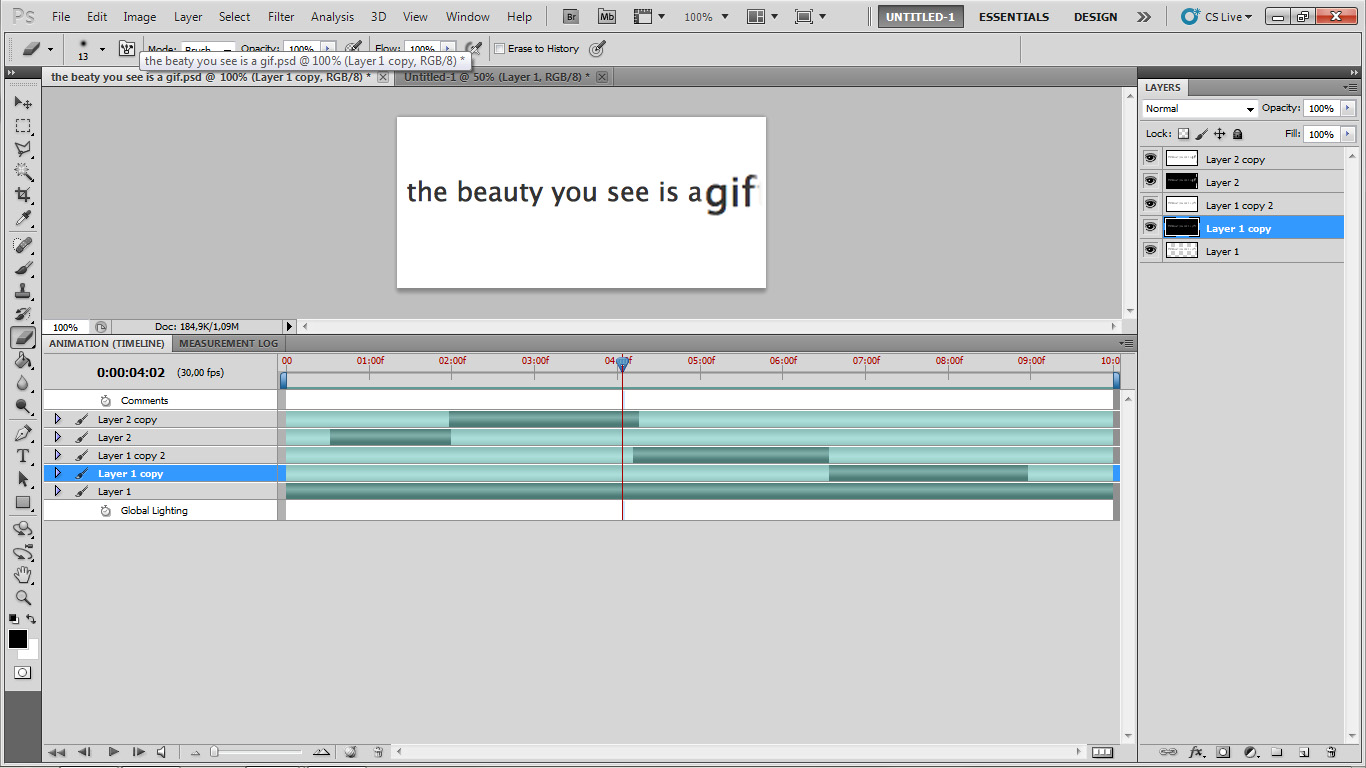Activate the Hand tool
Image resolution: width=1366 pixels, height=768 pixels.
click(x=23, y=575)
